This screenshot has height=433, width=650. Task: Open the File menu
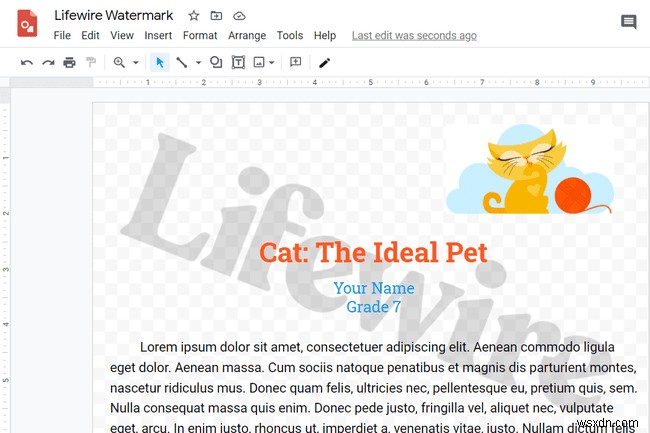point(62,36)
